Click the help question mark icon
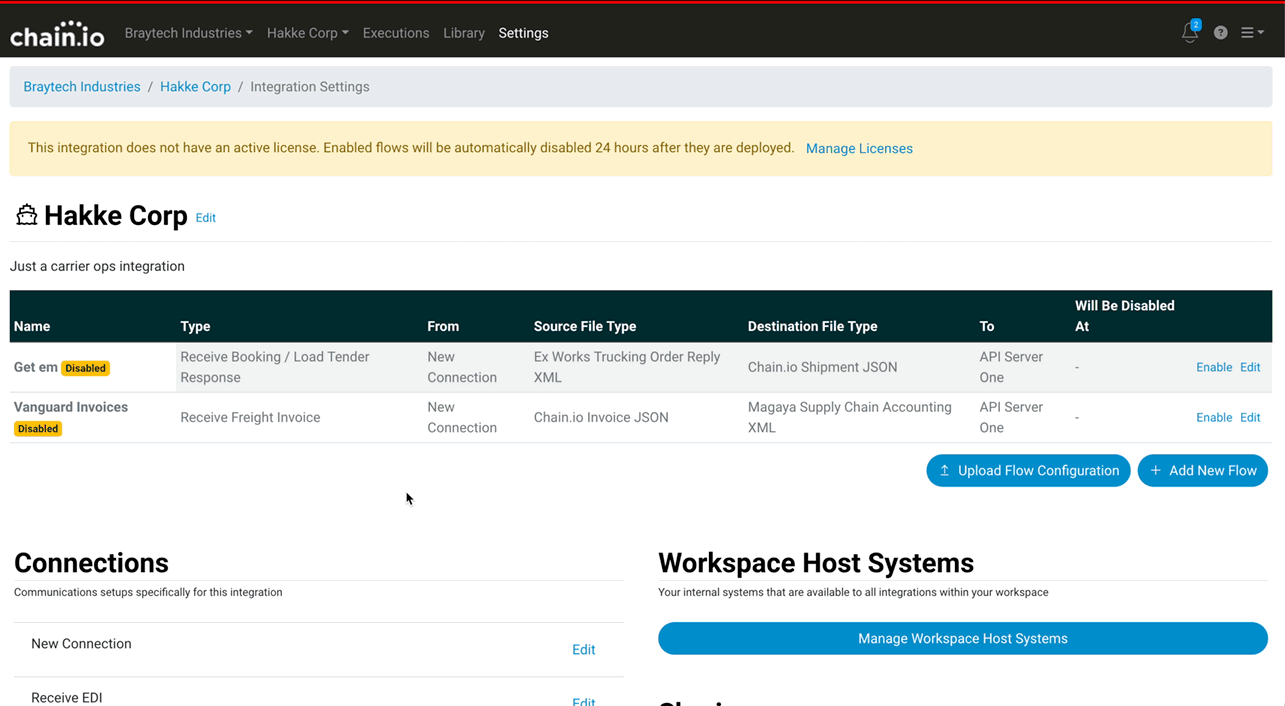 coord(1220,33)
